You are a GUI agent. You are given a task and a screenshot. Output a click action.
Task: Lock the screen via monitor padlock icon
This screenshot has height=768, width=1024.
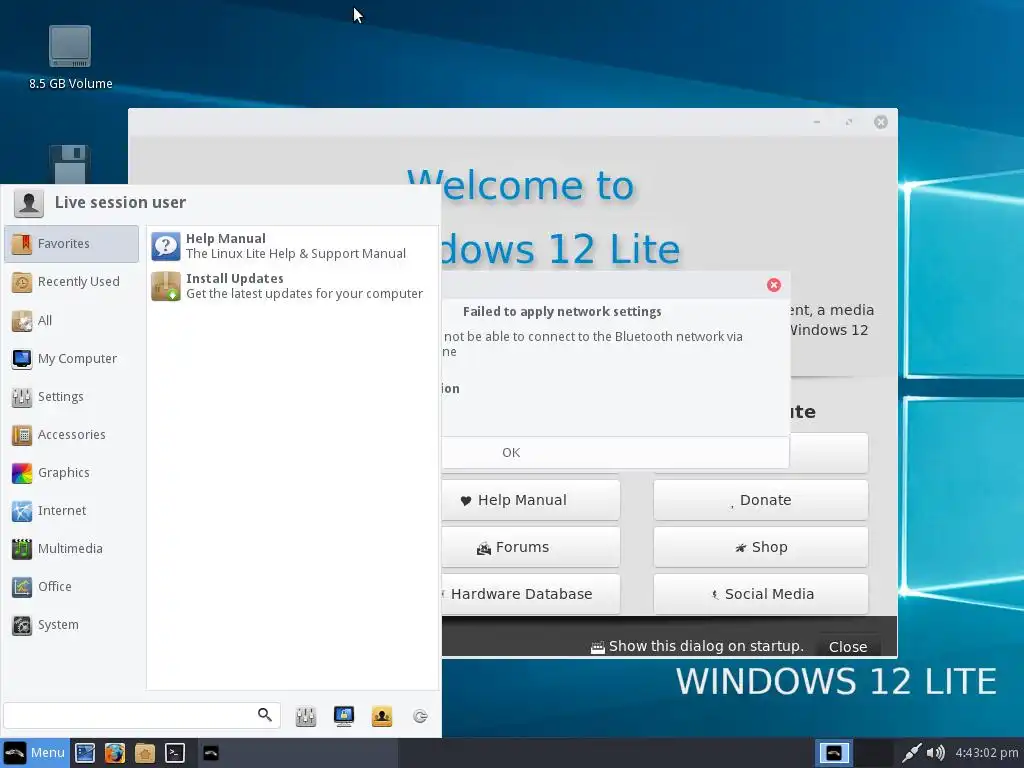(344, 716)
